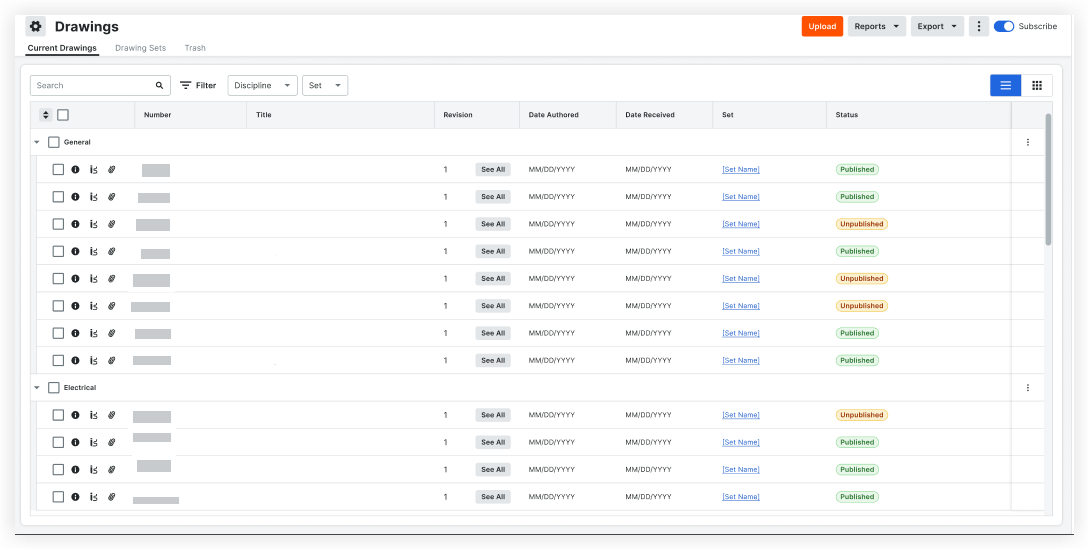
Task: Click the orange Upload button
Action: (822, 26)
